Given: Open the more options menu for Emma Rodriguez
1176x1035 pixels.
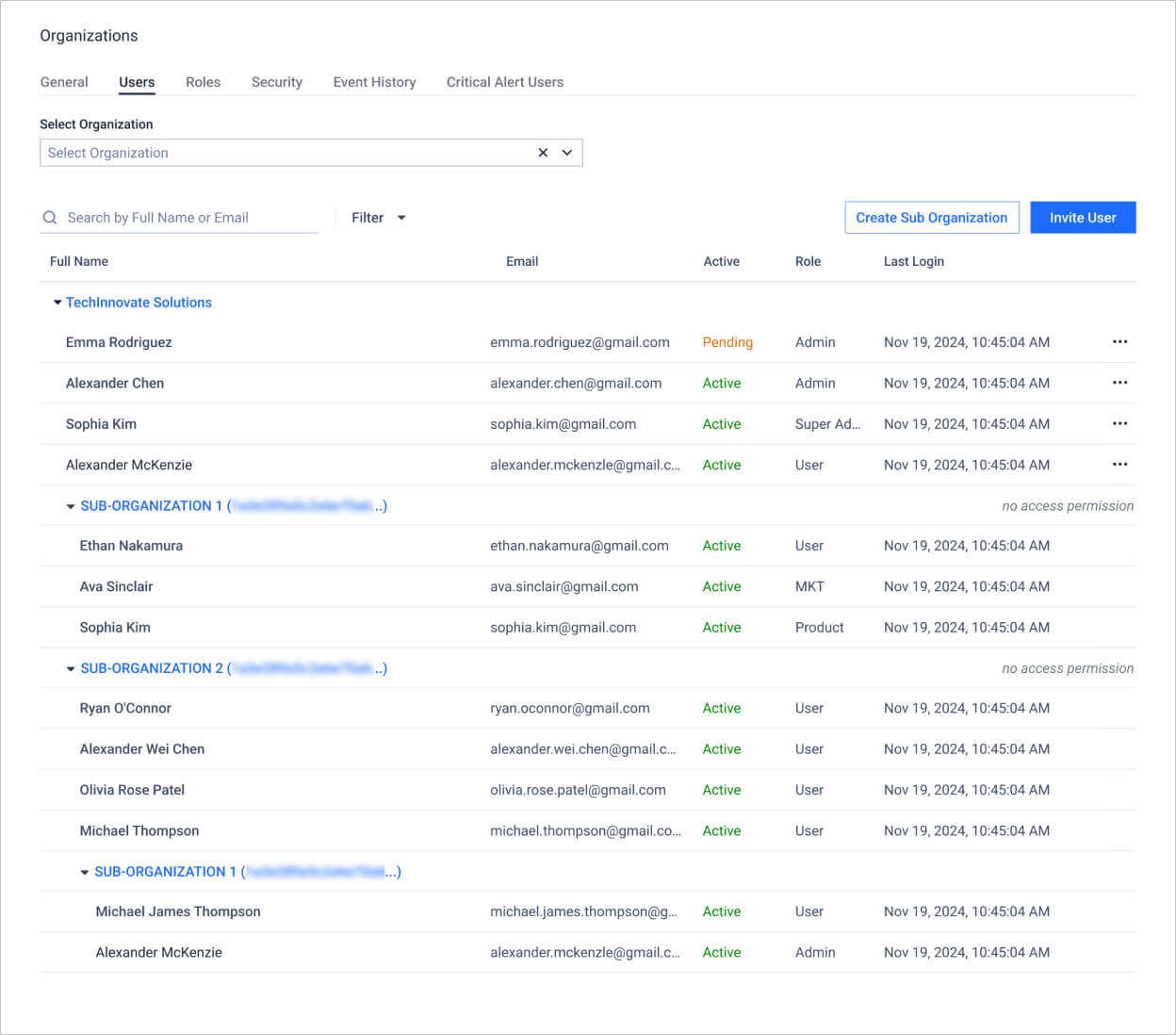Looking at the screenshot, I should [x=1119, y=342].
